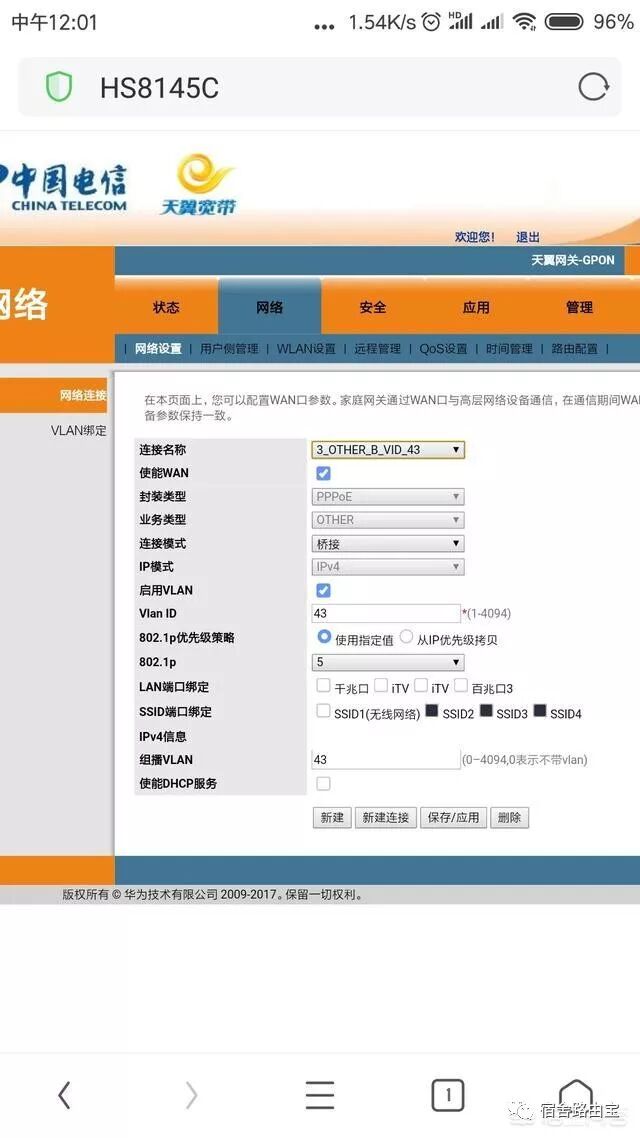Open the 封装类型 PPPoE dropdown

388,496
